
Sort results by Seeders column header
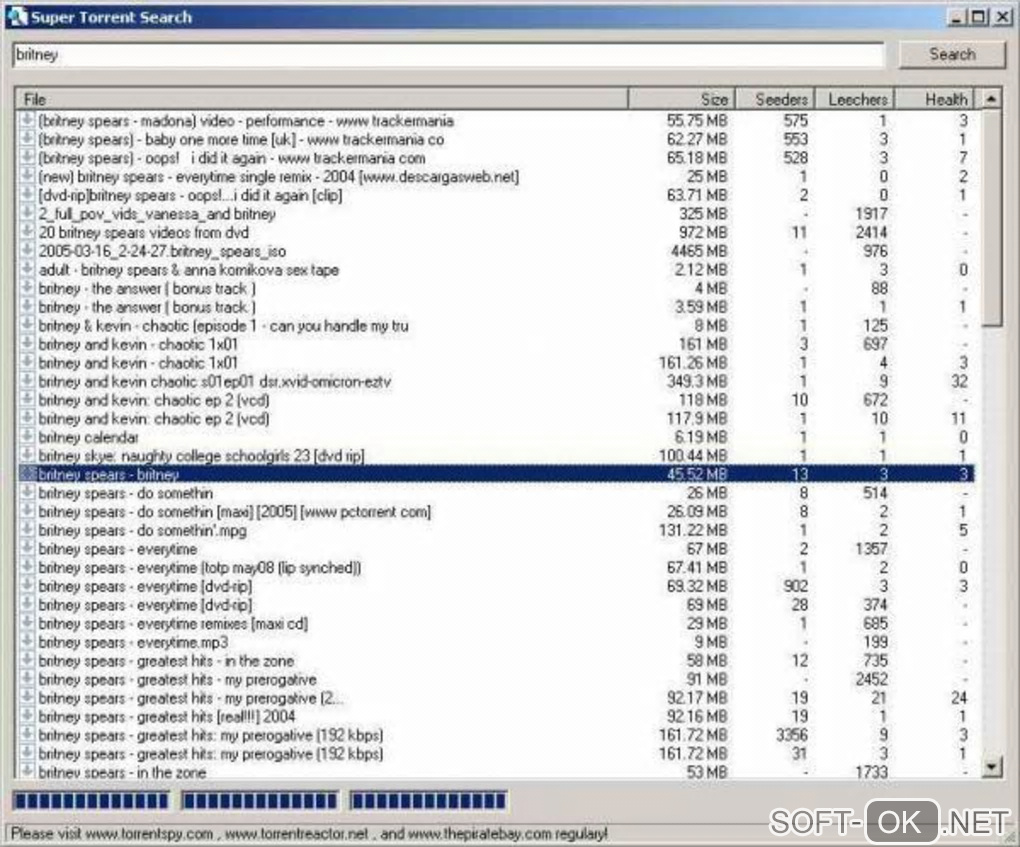tap(775, 100)
